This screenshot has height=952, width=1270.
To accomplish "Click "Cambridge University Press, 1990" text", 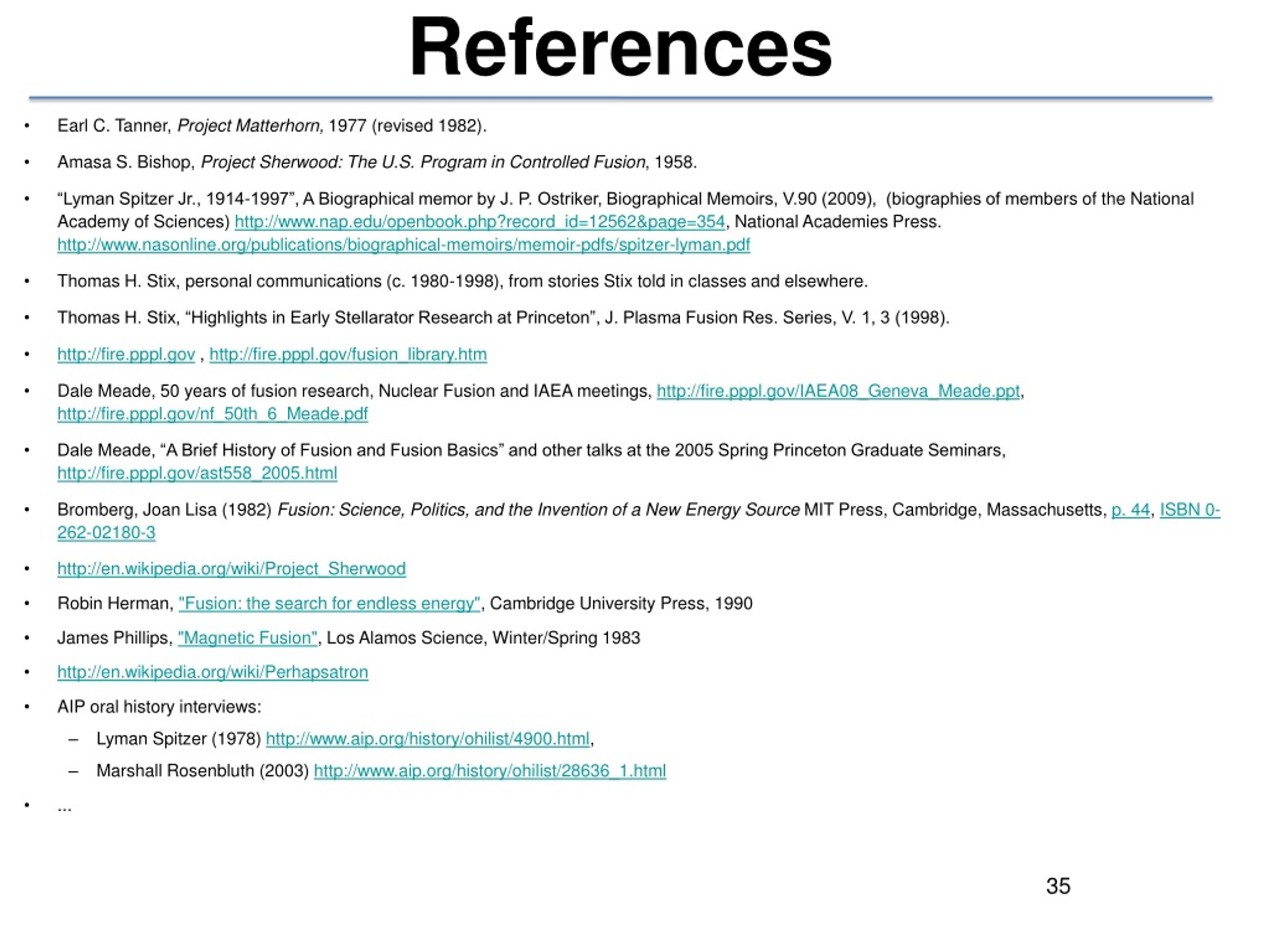I will coord(621,603).
